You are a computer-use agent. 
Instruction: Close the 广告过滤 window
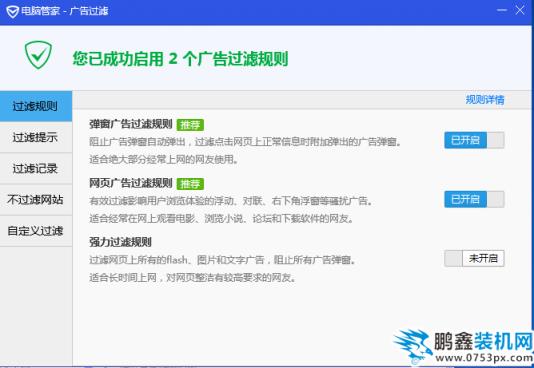pos(520,10)
